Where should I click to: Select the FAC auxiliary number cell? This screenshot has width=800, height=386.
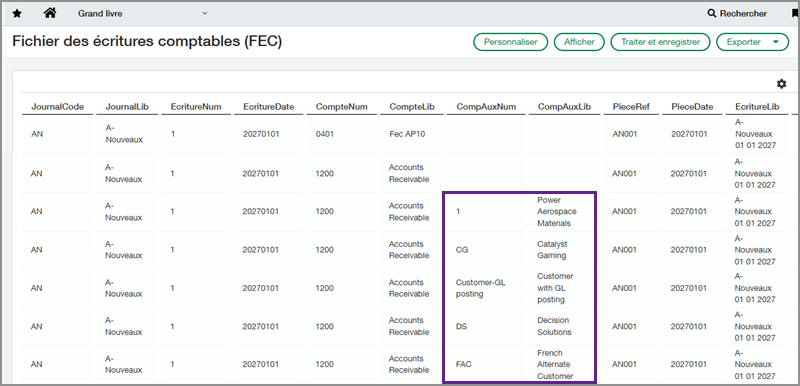(463, 365)
